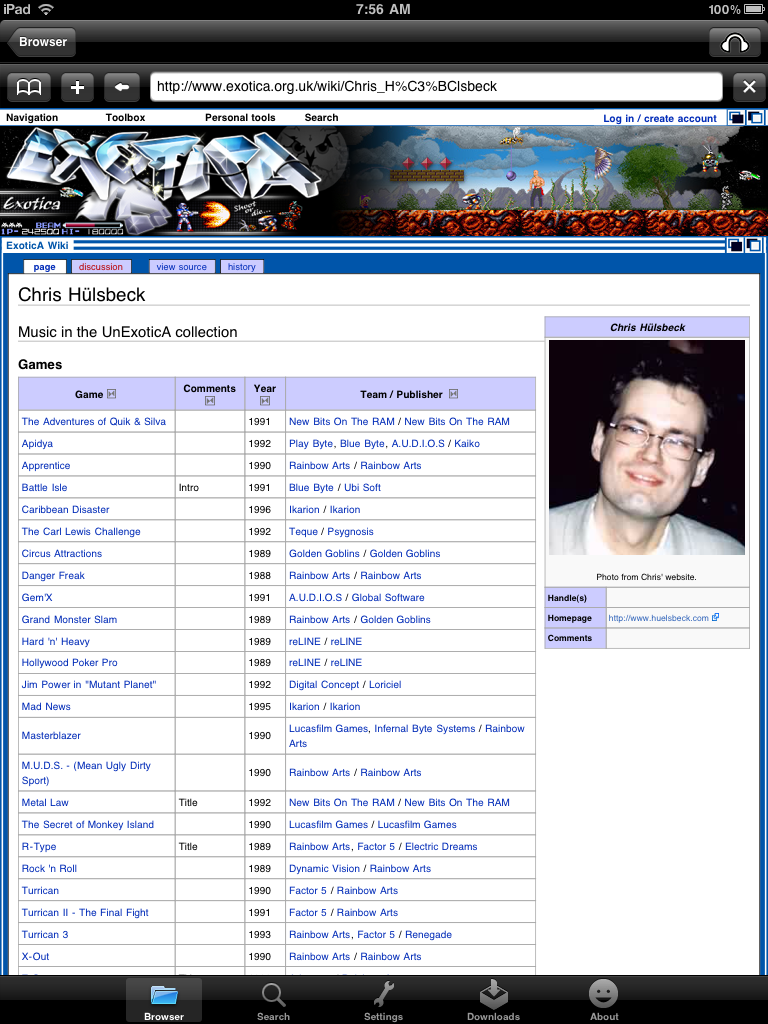The width and height of the screenshot is (768, 1024).
Task: Open Turrican II - The Final Fight
Action: 85,912
